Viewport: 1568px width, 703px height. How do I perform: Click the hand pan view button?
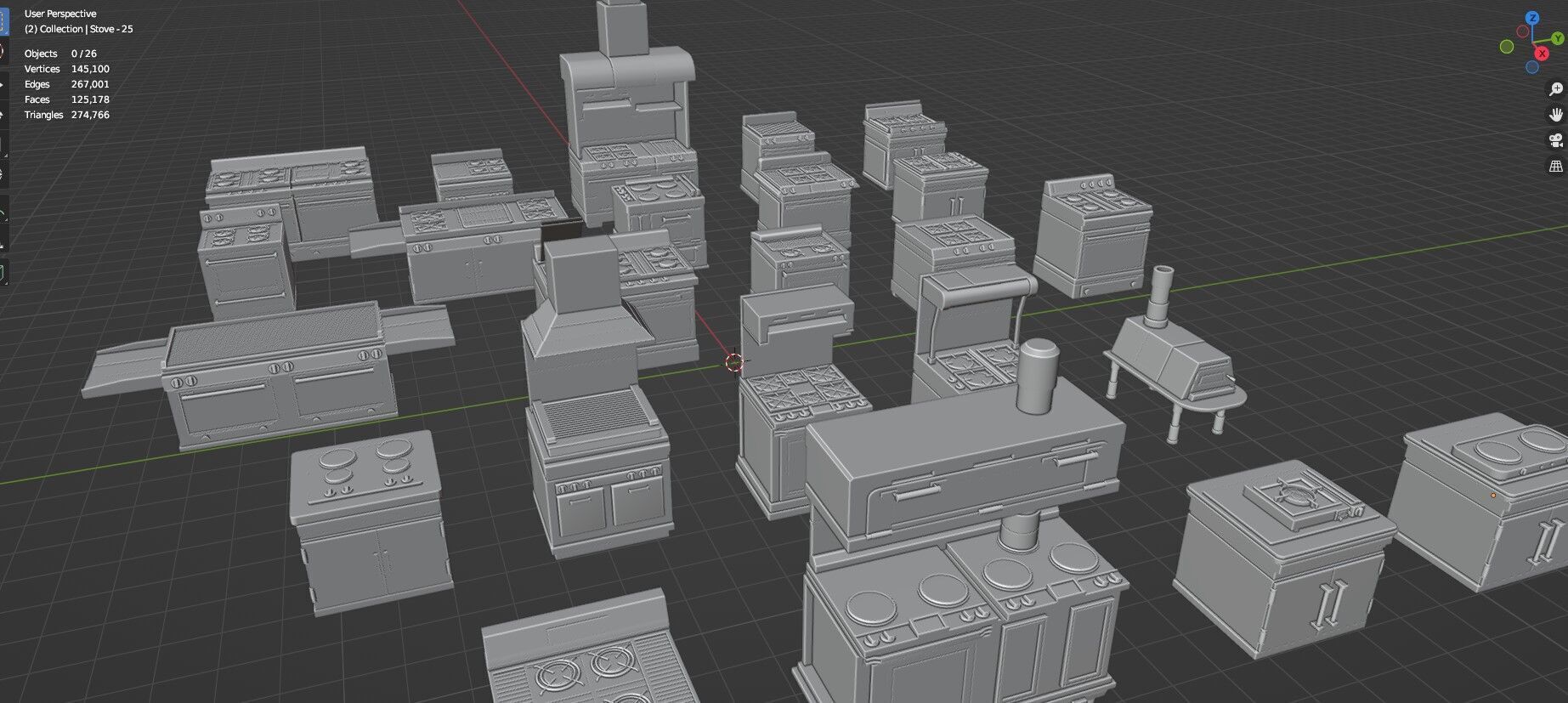(1556, 115)
